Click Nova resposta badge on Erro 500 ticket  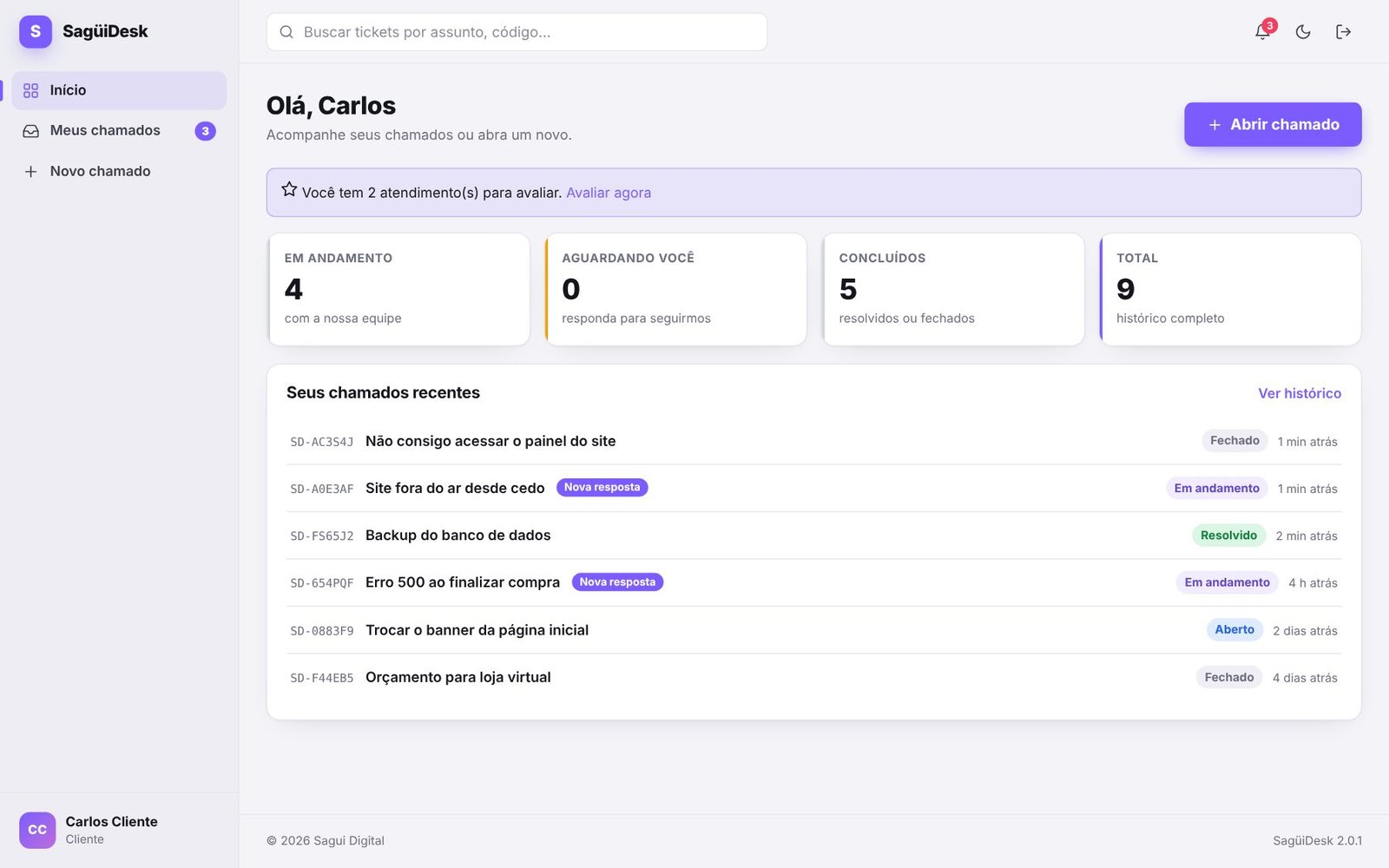point(617,582)
